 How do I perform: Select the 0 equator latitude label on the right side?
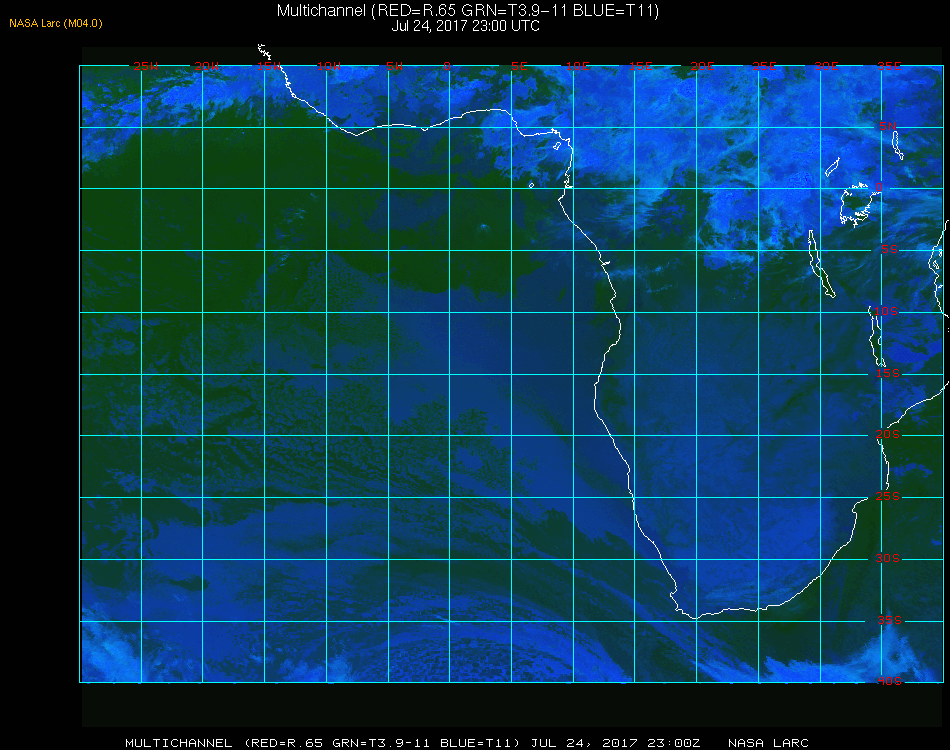tap(879, 187)
